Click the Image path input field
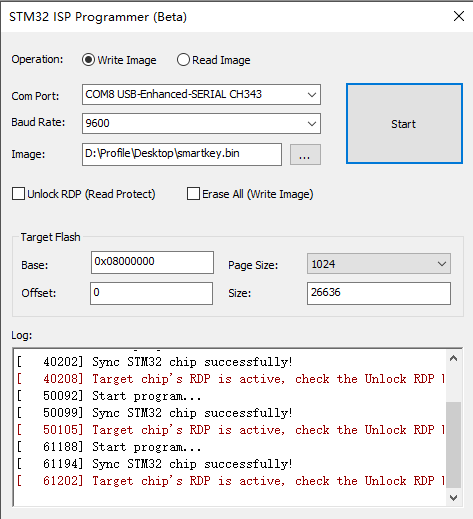This screenshot has width=473, height=519. click(x=182, y=154)
